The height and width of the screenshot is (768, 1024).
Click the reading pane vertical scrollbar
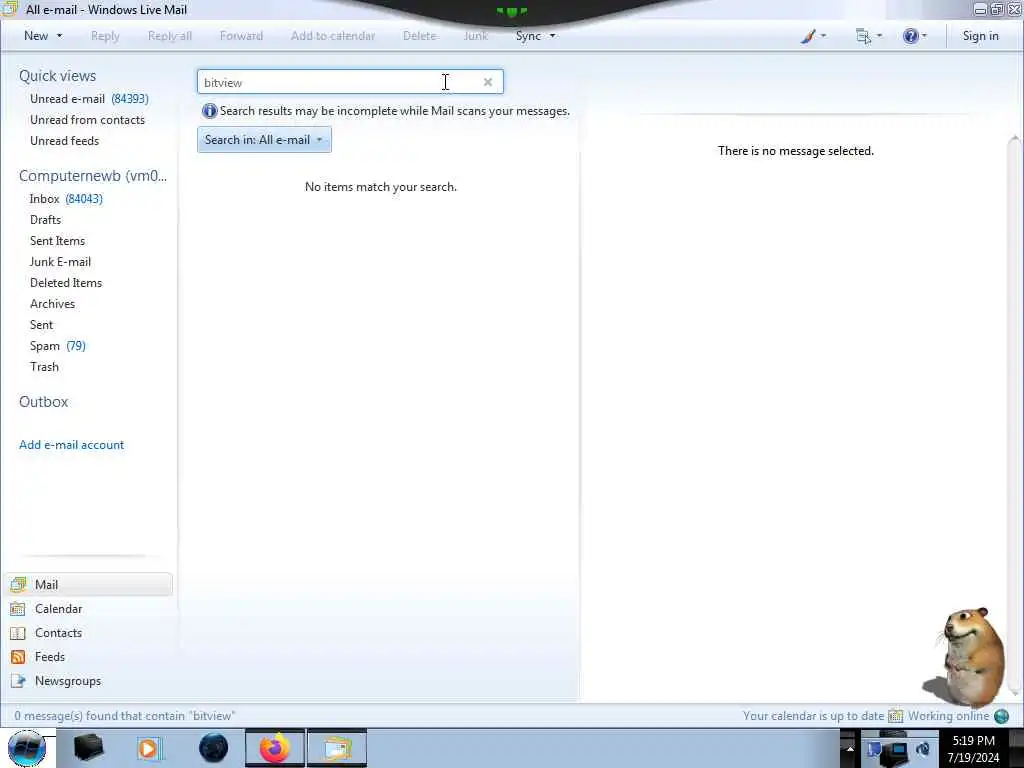[1014, 418]
